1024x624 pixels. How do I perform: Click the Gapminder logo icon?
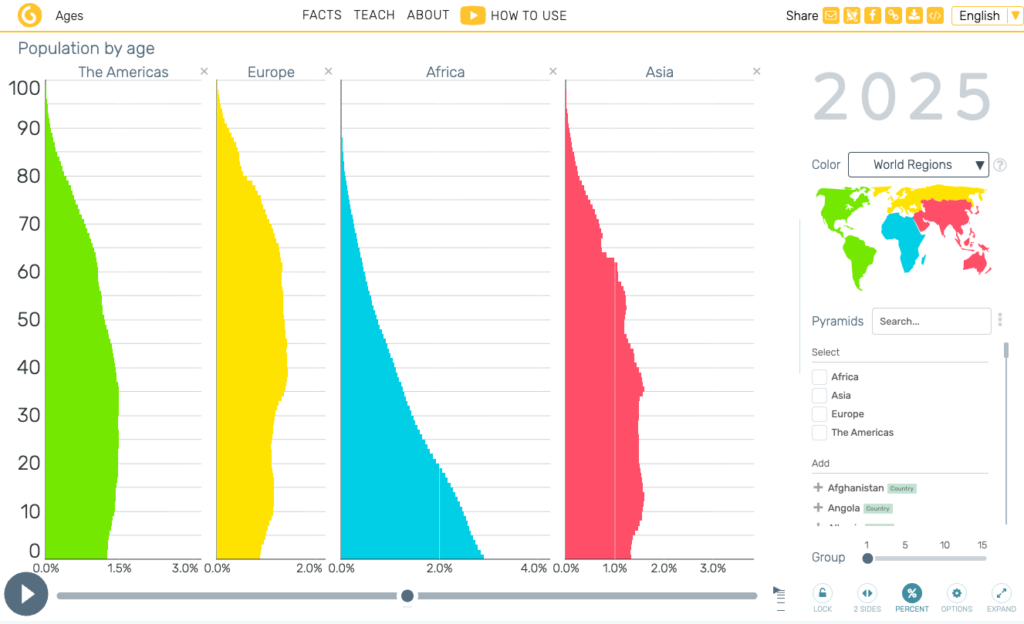click(29, 14)
